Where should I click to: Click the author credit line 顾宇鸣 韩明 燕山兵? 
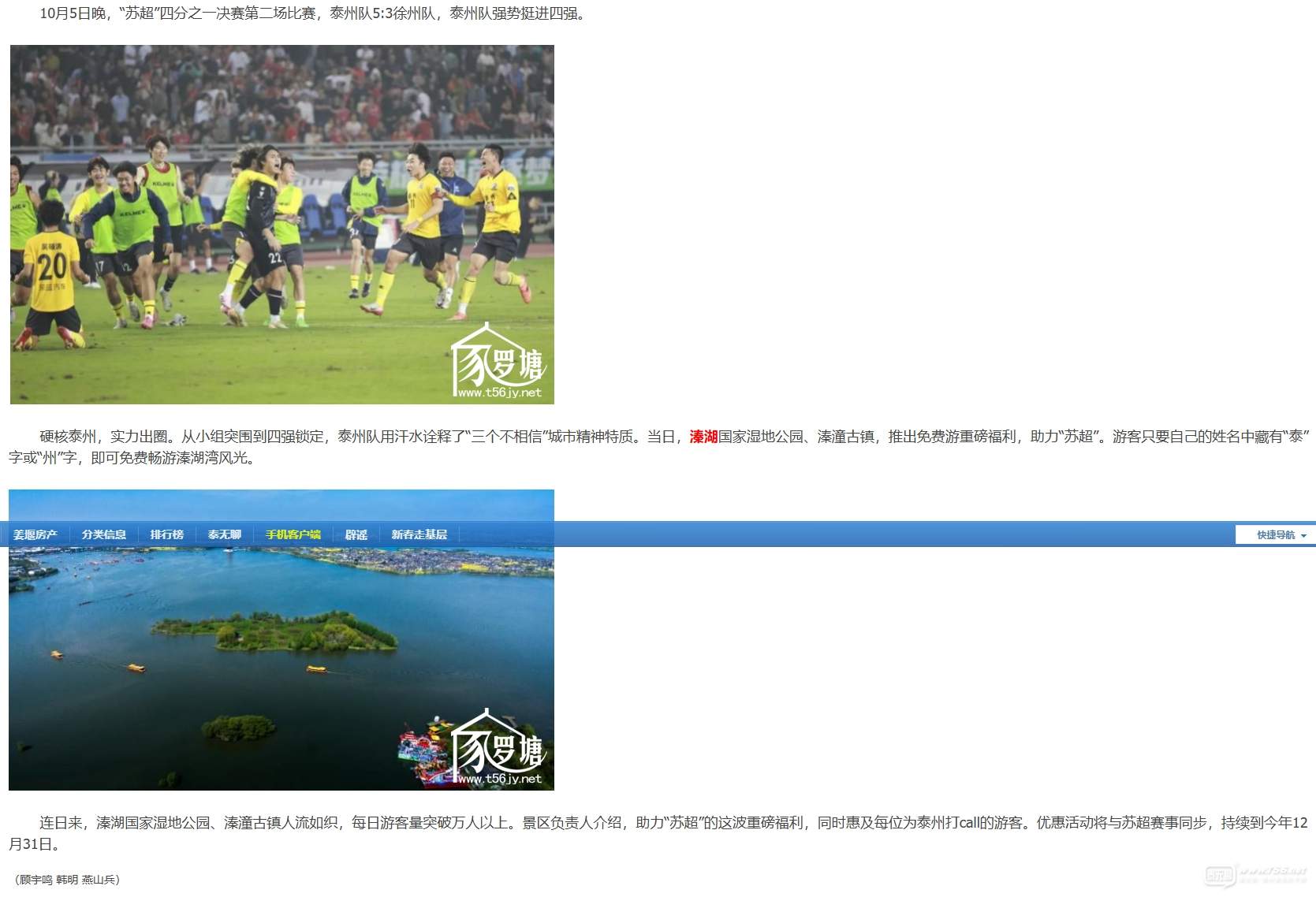[x=67, y=880]
